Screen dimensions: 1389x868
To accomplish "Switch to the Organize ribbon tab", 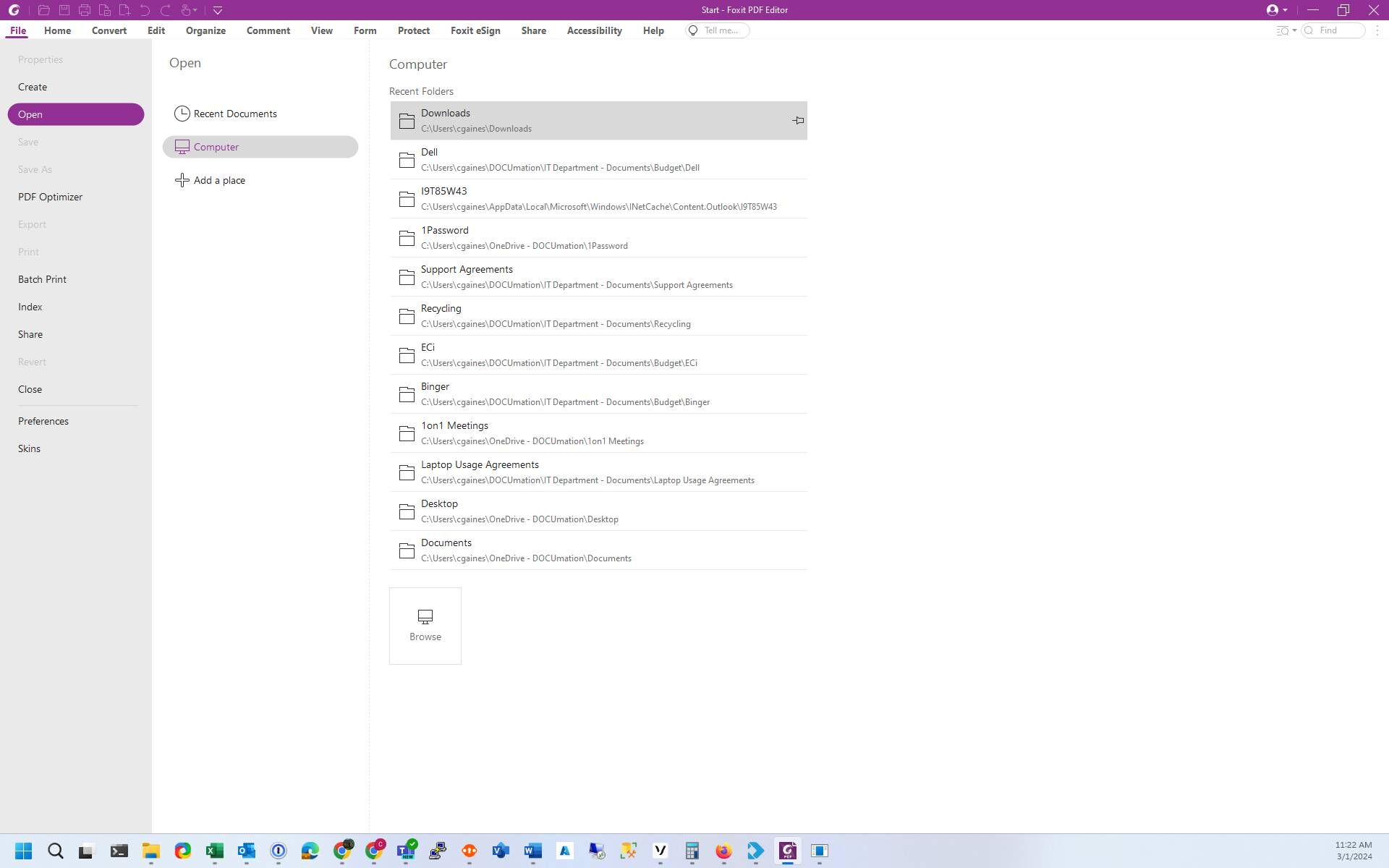I will point(205,30).
